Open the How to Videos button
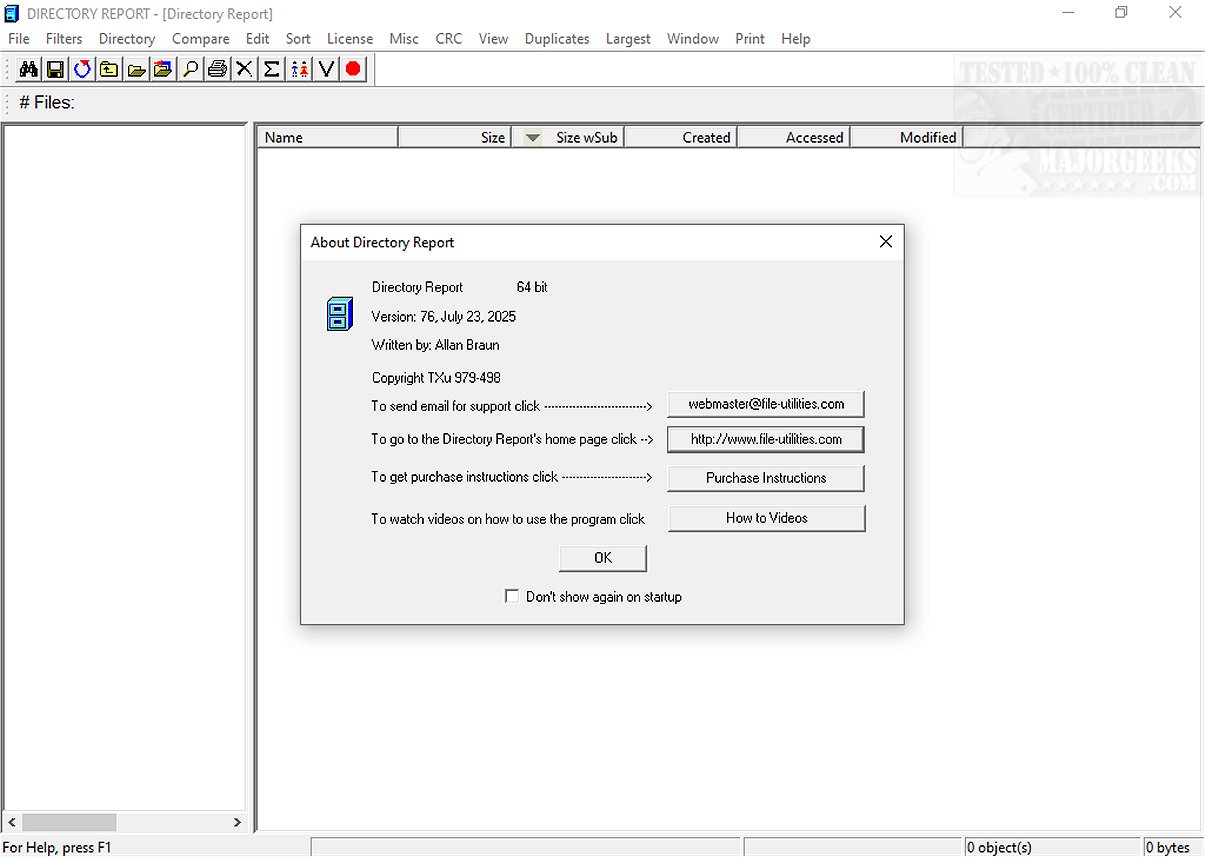The image size is (1205, 857). click(x=766, y=518)
